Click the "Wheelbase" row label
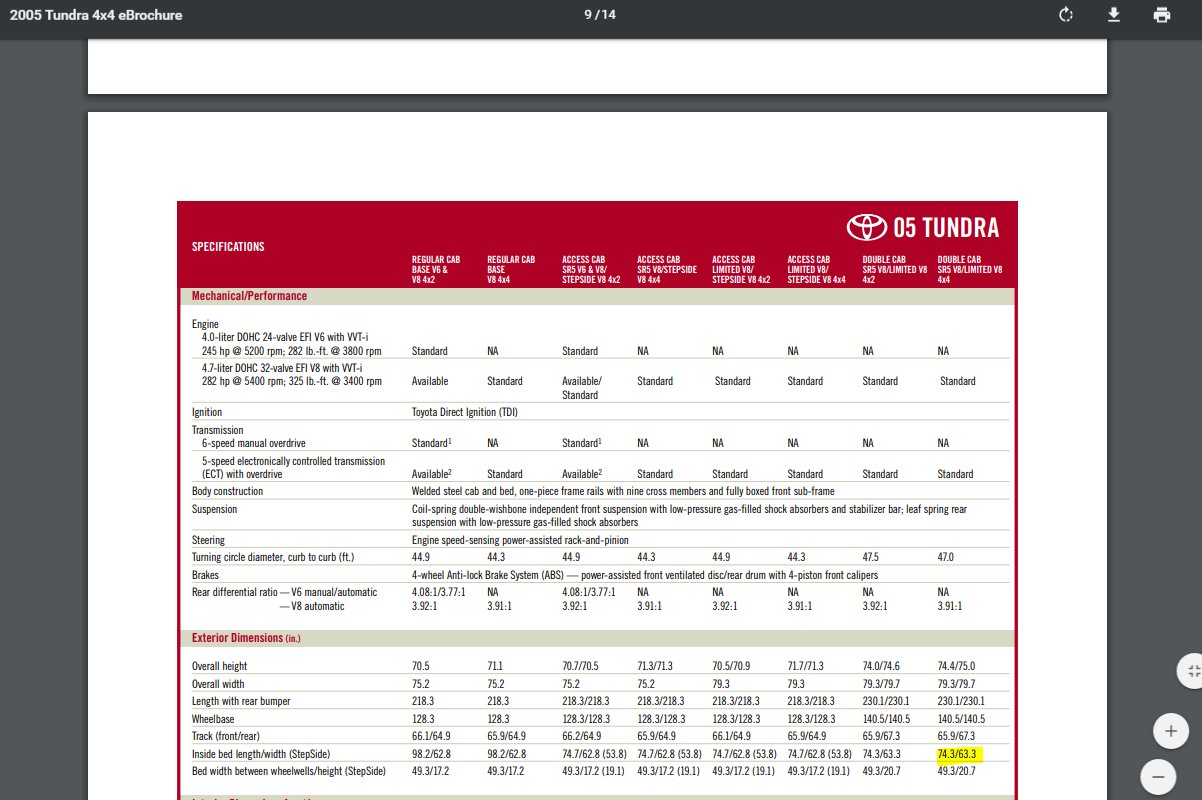The height and width of the screenshot is (800, 1202). pyautogui.click(x=213, y=719)
